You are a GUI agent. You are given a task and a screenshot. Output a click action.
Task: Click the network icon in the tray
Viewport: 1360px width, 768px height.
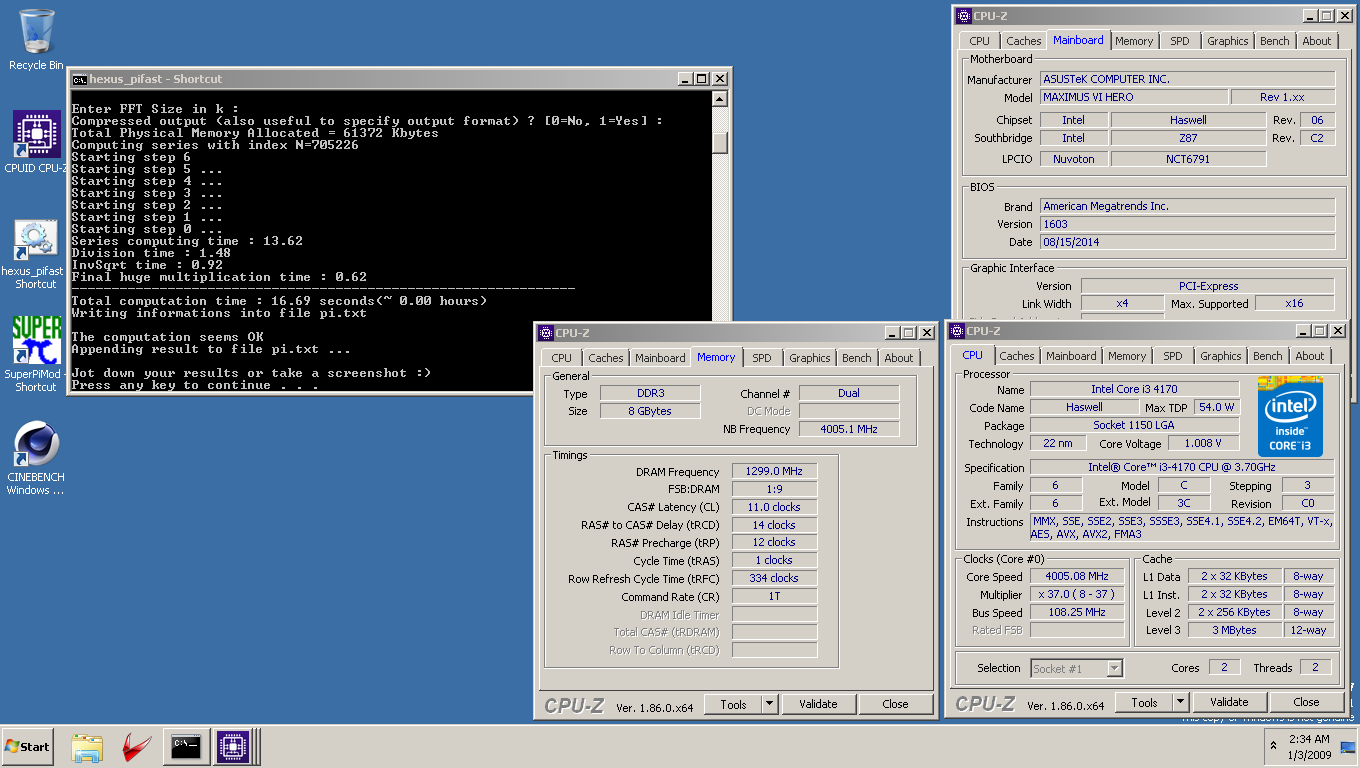(x=1348, y=747)
